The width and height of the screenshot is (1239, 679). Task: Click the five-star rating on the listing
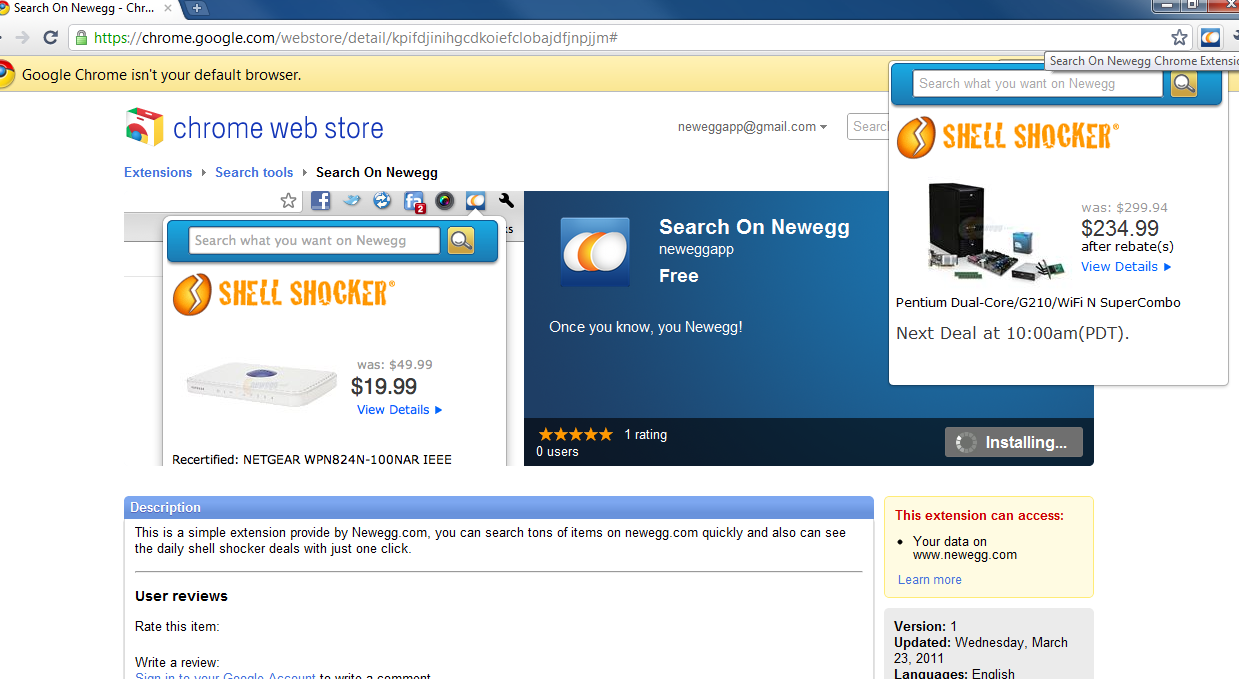coord(575,434)
